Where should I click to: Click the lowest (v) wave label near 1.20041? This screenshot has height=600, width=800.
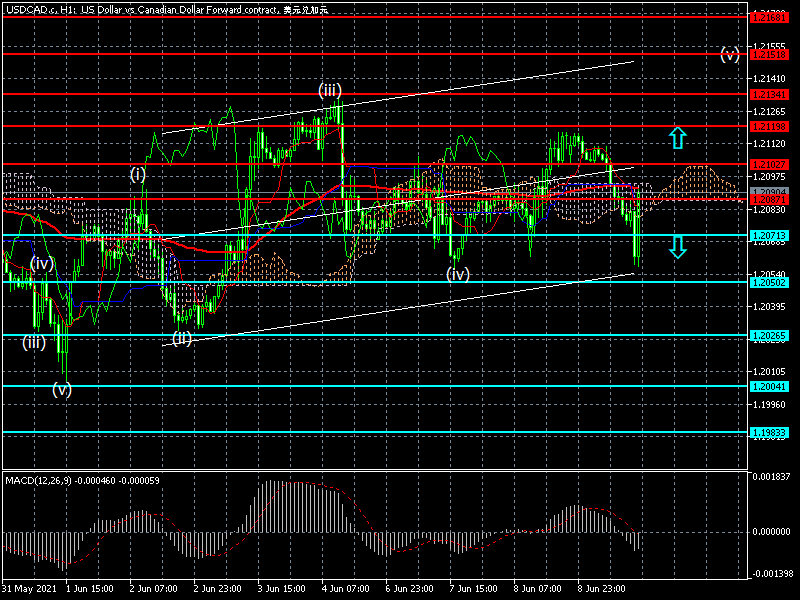(63, 390)
